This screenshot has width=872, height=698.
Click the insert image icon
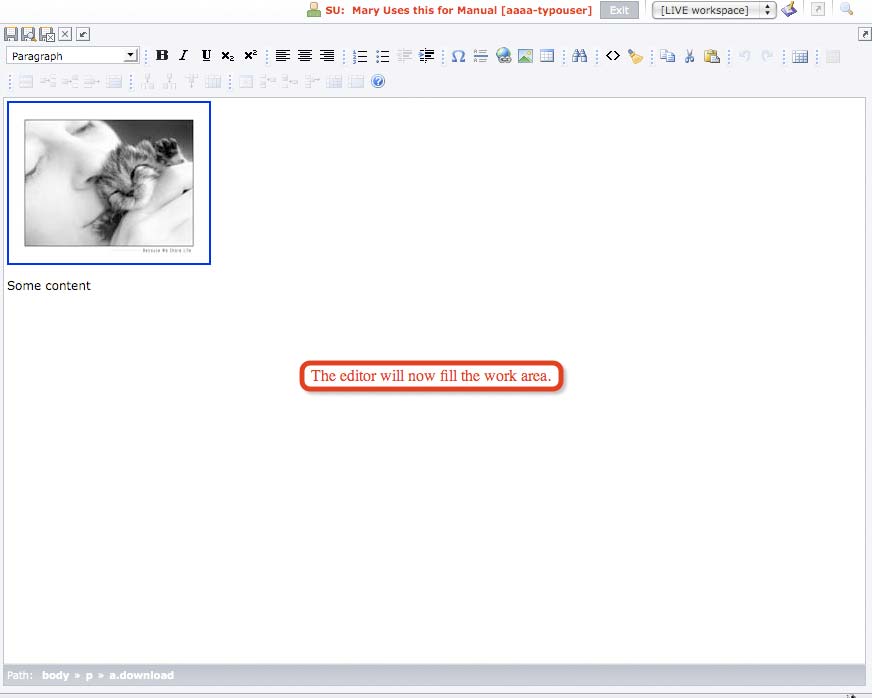click(525, 56)
